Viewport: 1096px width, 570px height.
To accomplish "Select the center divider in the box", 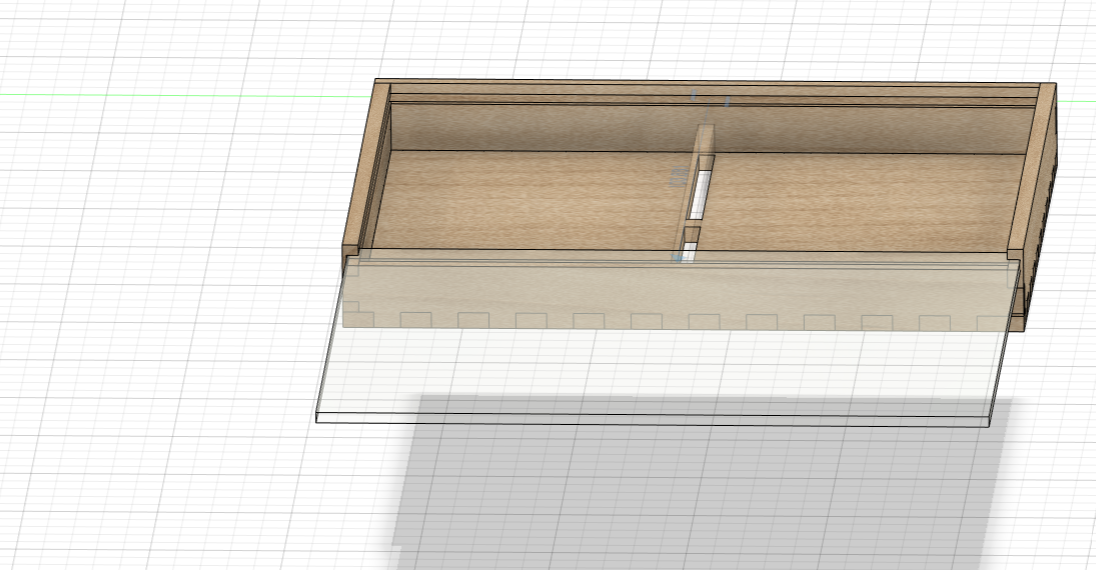I will click(705, 143).
